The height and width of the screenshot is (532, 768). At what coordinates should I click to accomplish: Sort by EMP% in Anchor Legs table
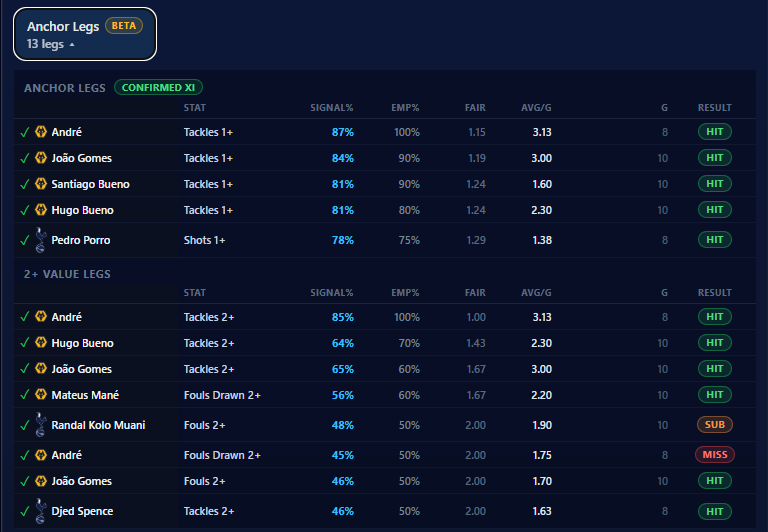click(405, 108)
